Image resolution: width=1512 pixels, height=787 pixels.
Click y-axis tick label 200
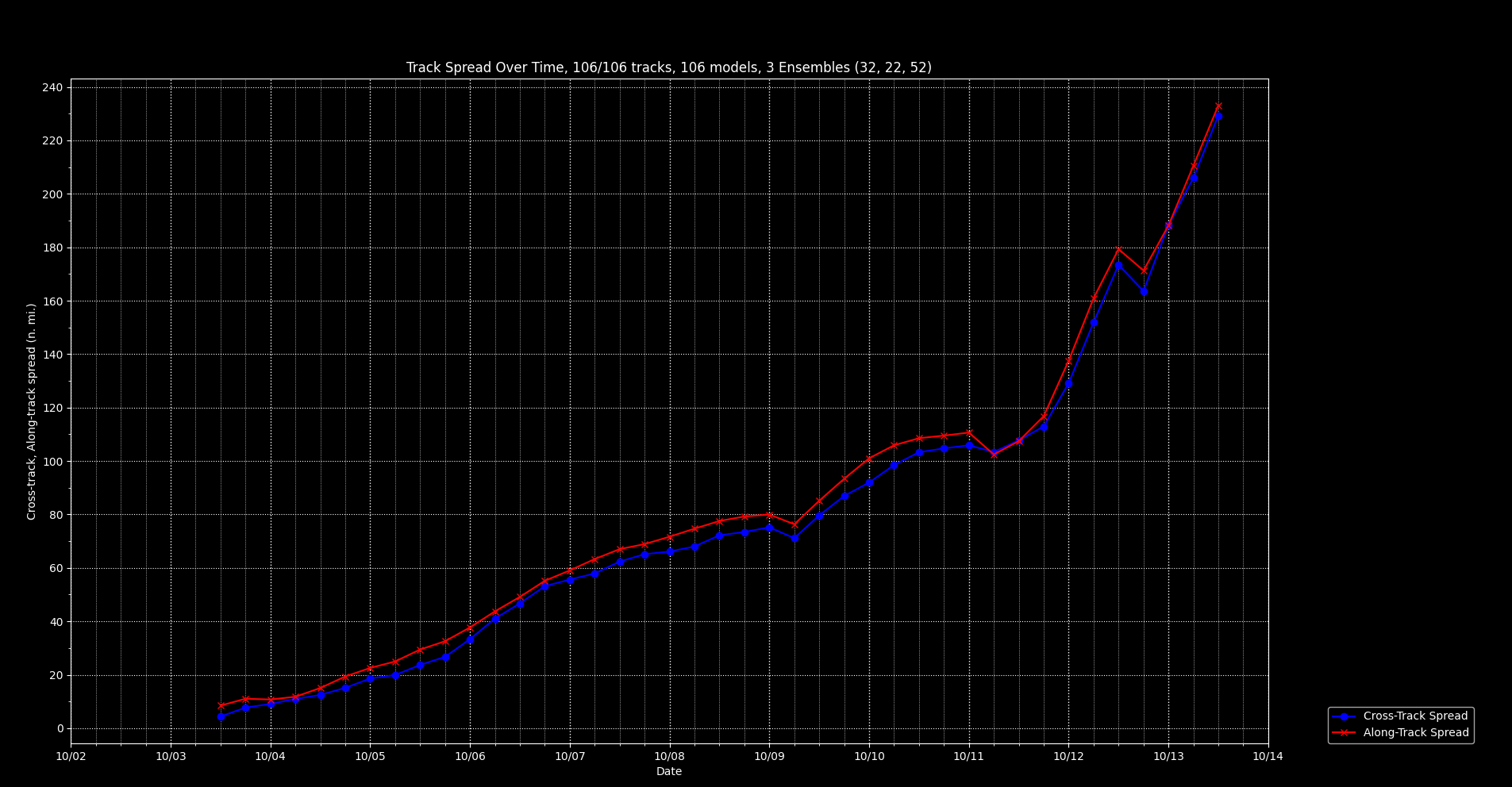[53, 194]
